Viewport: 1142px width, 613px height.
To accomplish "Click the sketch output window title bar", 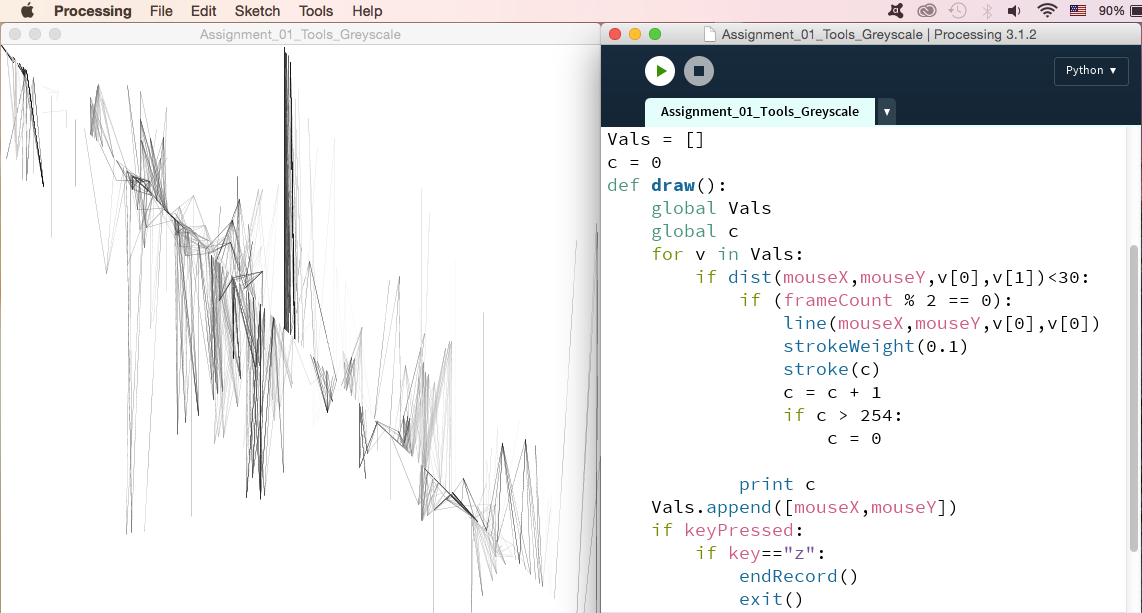I will click(300, 34).
